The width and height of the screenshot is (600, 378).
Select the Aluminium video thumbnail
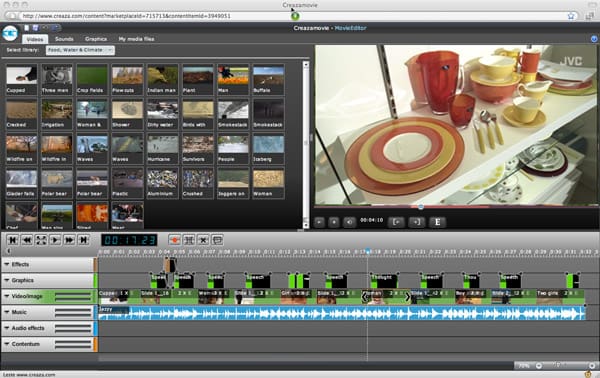[163, 182]
